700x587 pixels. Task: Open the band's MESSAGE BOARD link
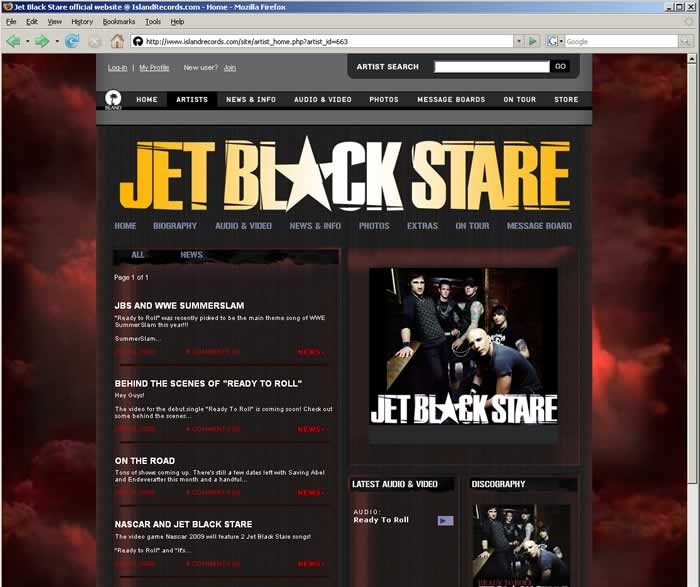(x=539, y=226)
